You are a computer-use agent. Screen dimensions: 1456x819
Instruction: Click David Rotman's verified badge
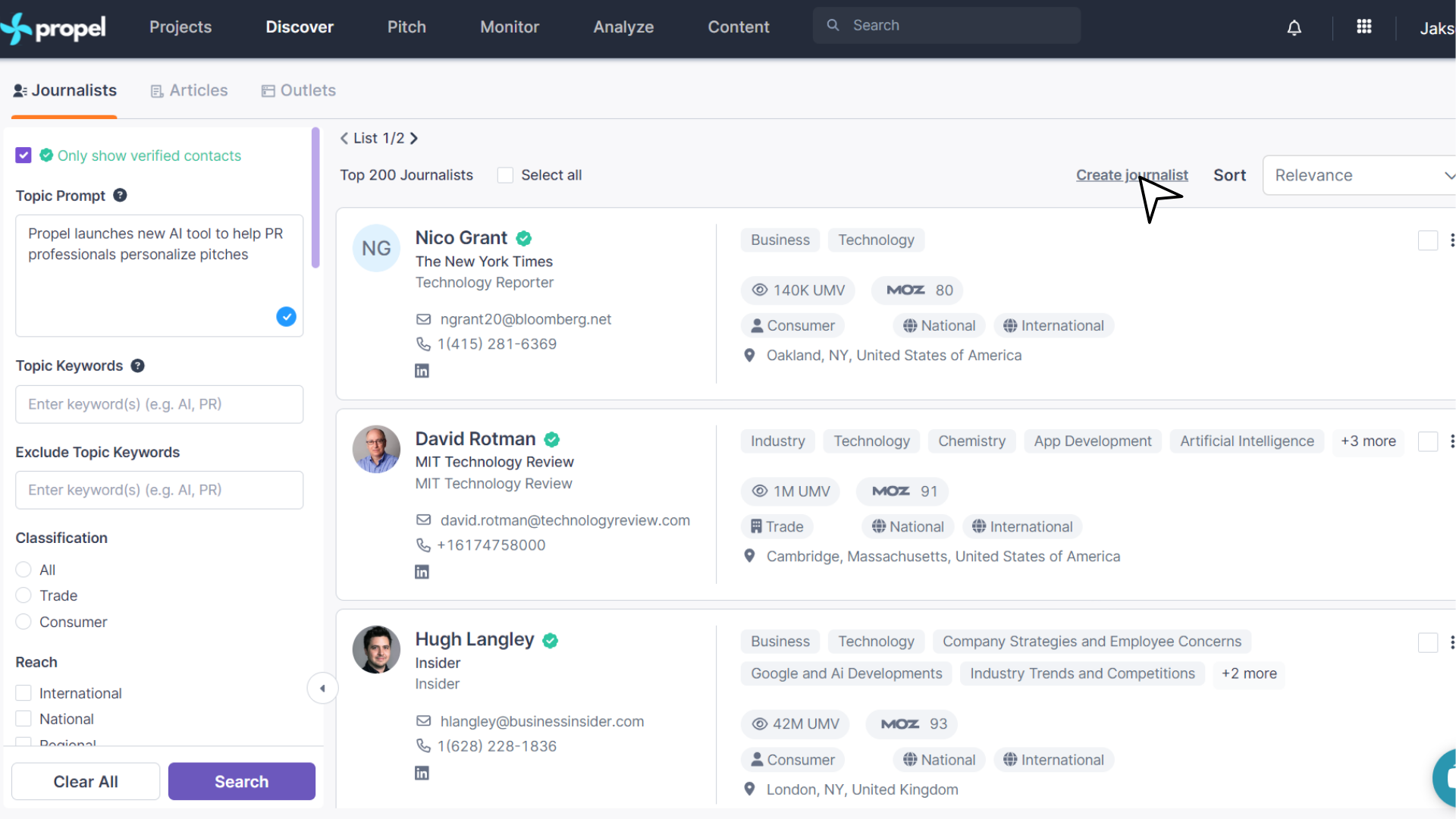(552, 439)
